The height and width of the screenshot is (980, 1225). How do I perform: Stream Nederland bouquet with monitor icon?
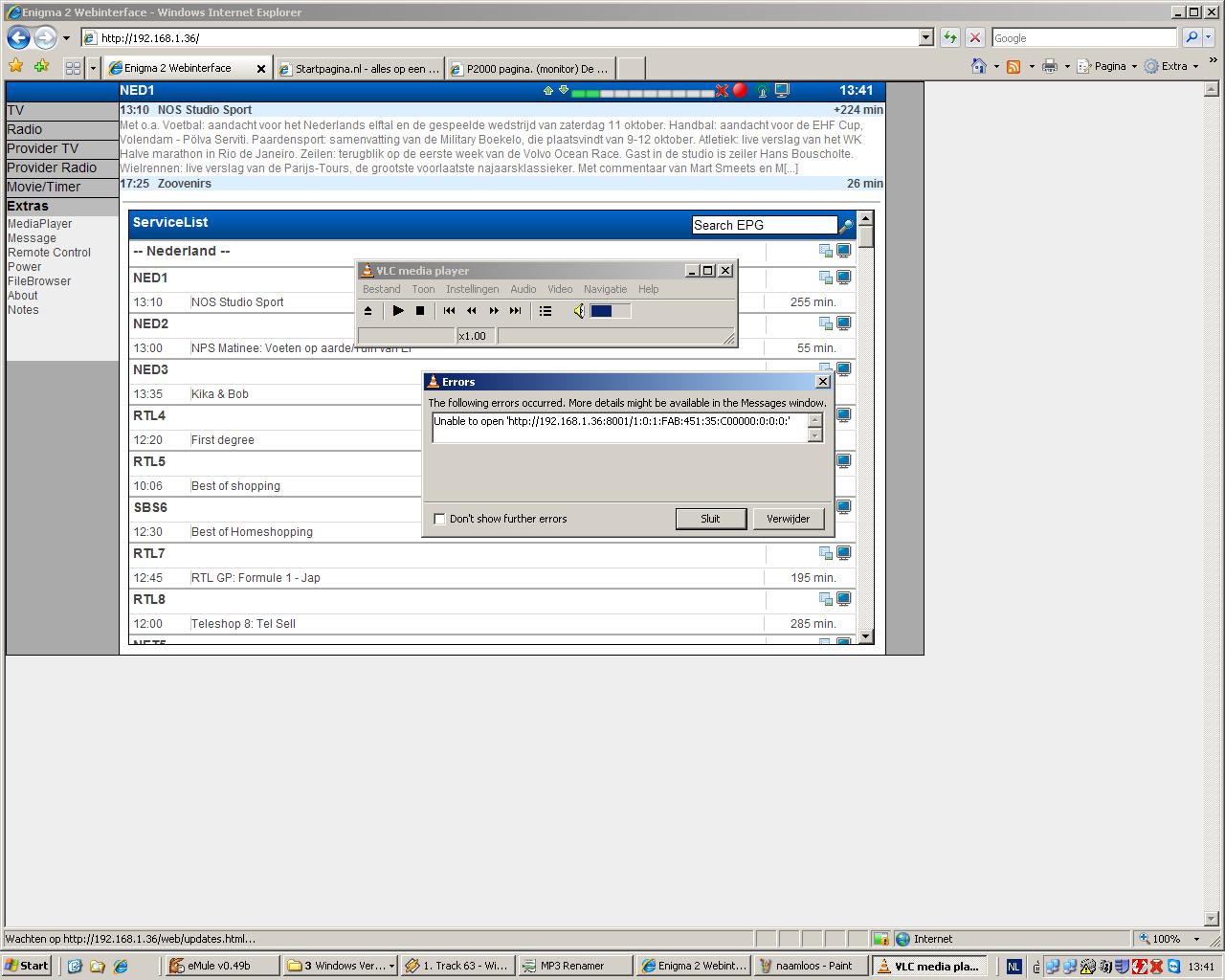pos(844,251)
